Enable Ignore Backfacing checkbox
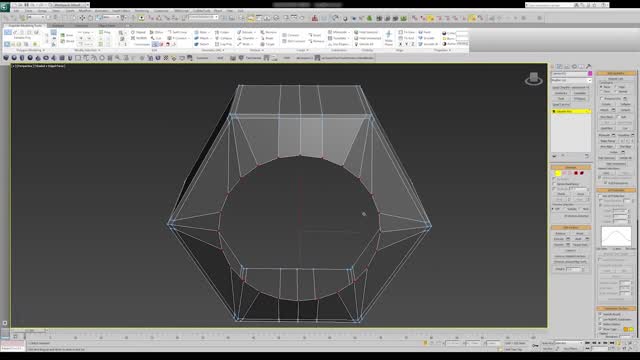 coord(554,184)
